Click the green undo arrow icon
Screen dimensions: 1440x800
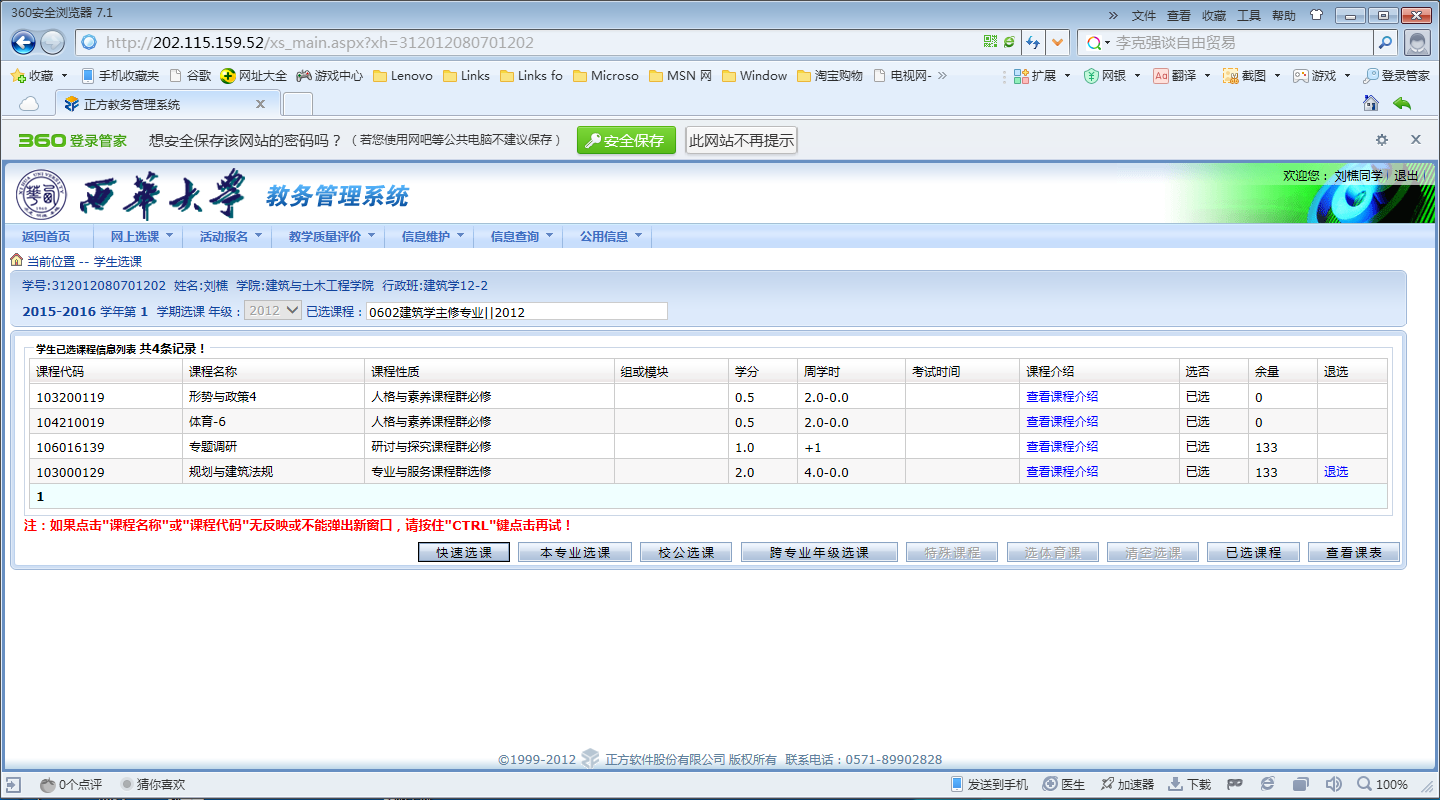(x=1401, y=103)
